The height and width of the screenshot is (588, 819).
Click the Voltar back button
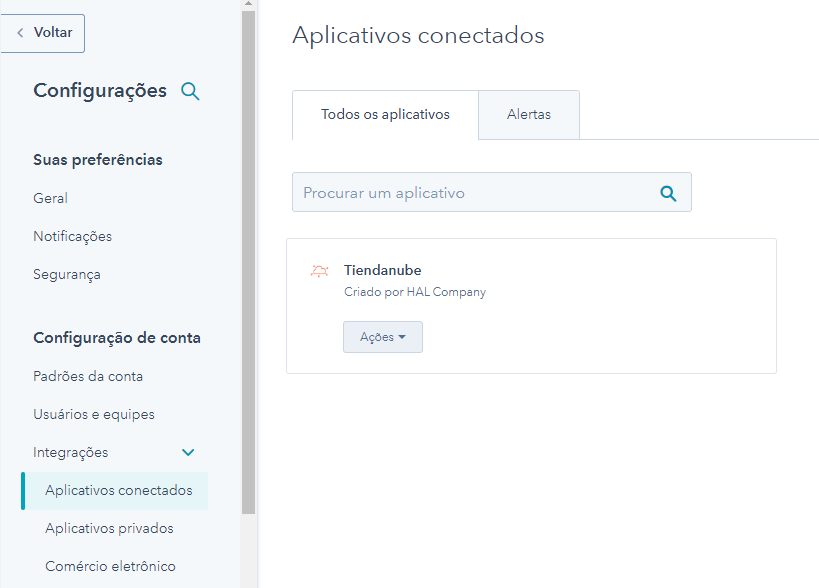click(43, 33)
